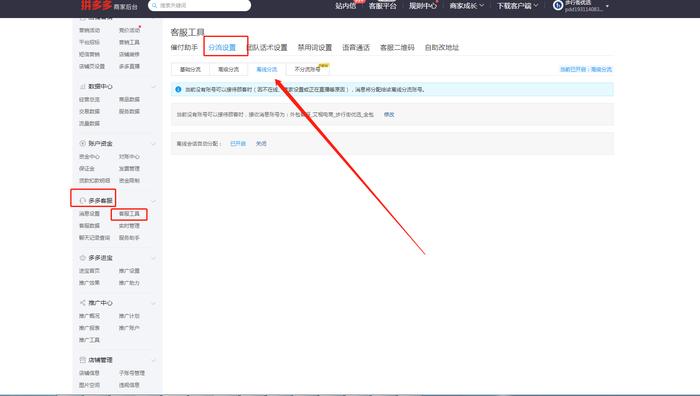
Task: Click the 多多进宝 section icon
Action: (82, 258)
